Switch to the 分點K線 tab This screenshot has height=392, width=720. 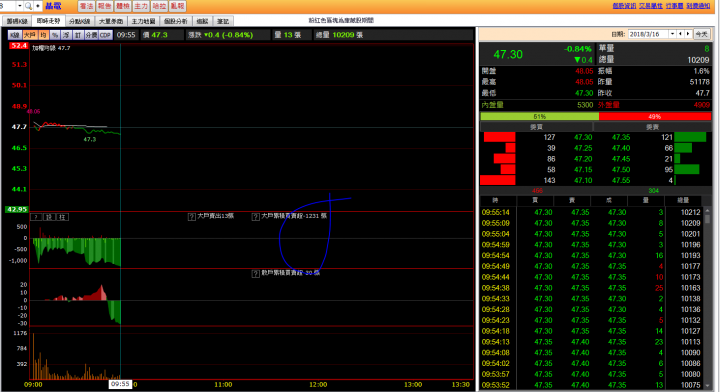coord(79,21)
